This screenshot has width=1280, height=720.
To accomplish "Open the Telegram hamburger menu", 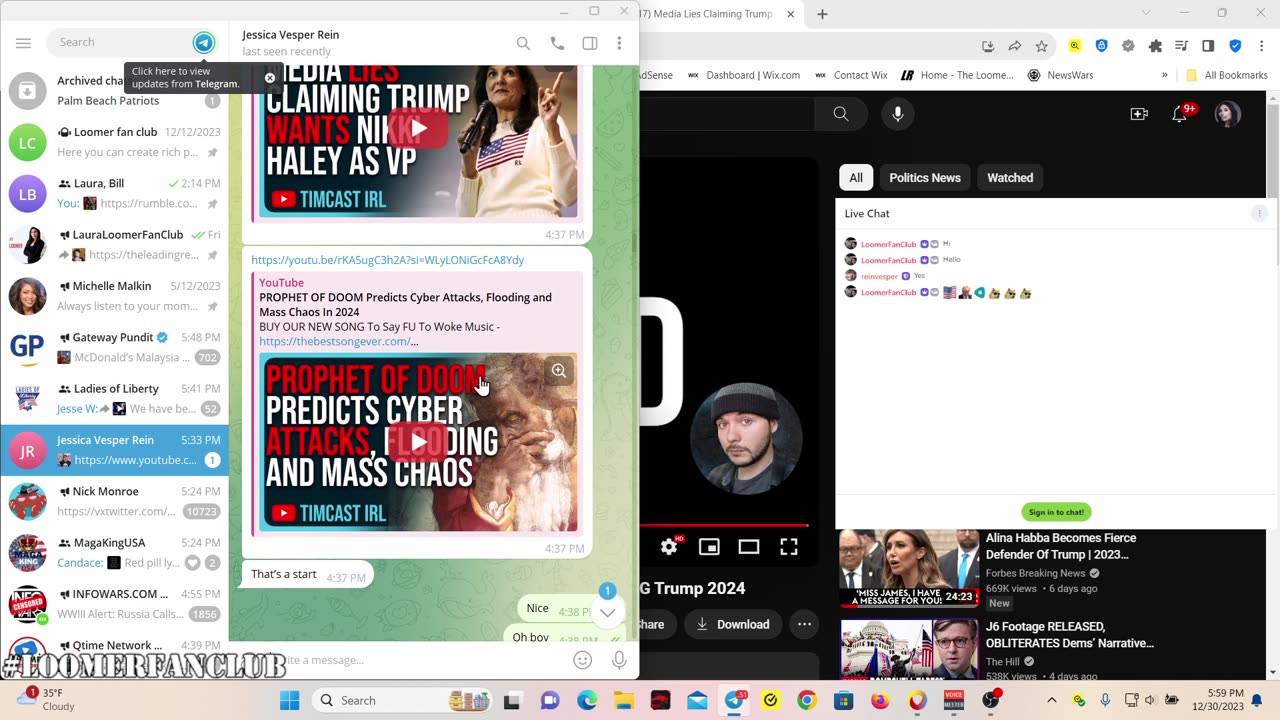I will coord(23,43).
